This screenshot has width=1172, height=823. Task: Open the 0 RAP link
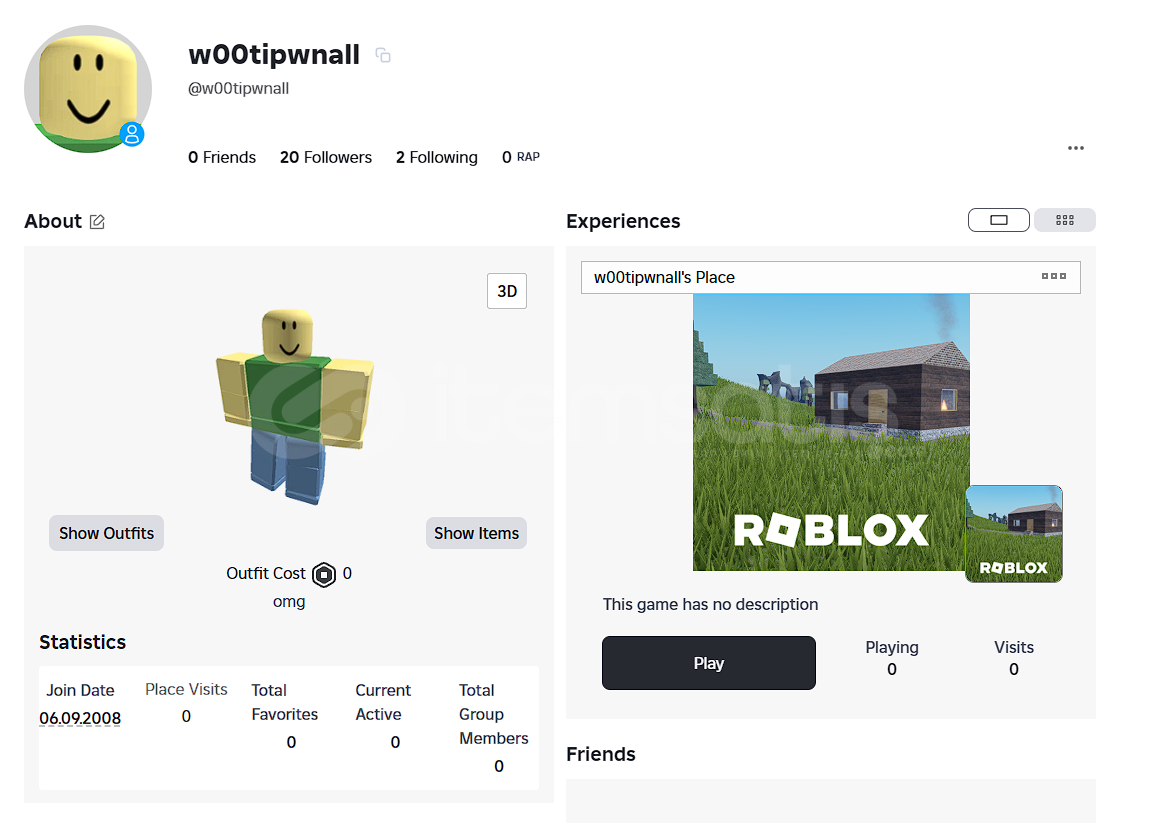(521, 157)
